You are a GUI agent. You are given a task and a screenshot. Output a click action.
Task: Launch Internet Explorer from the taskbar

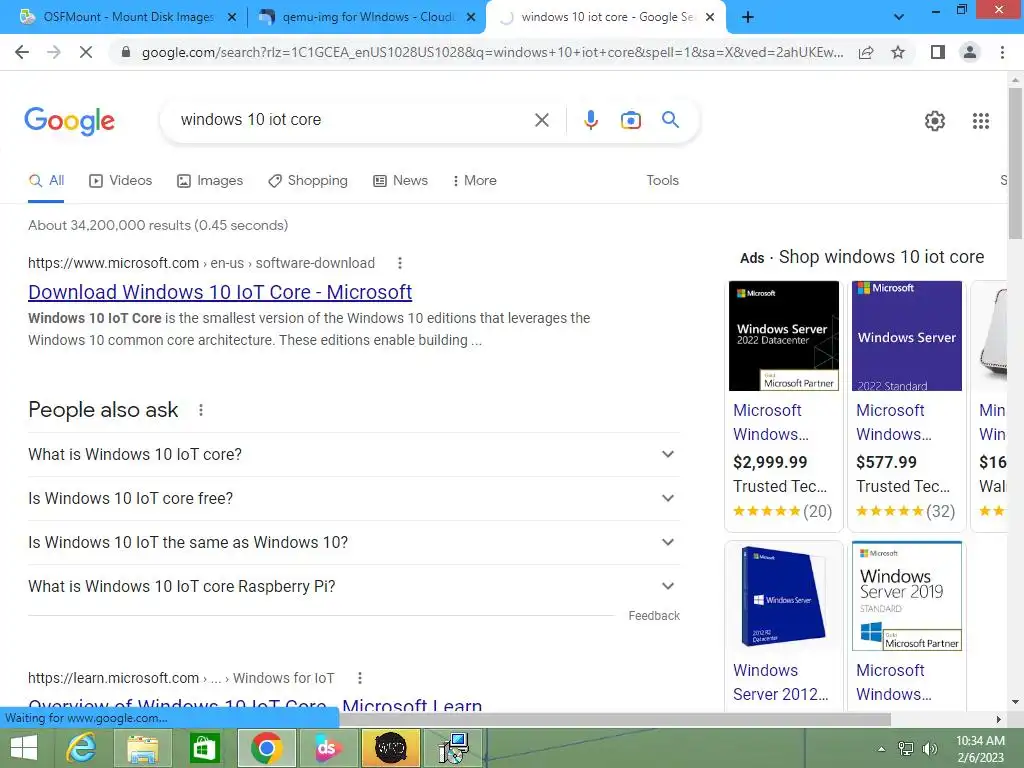[82, 748]
